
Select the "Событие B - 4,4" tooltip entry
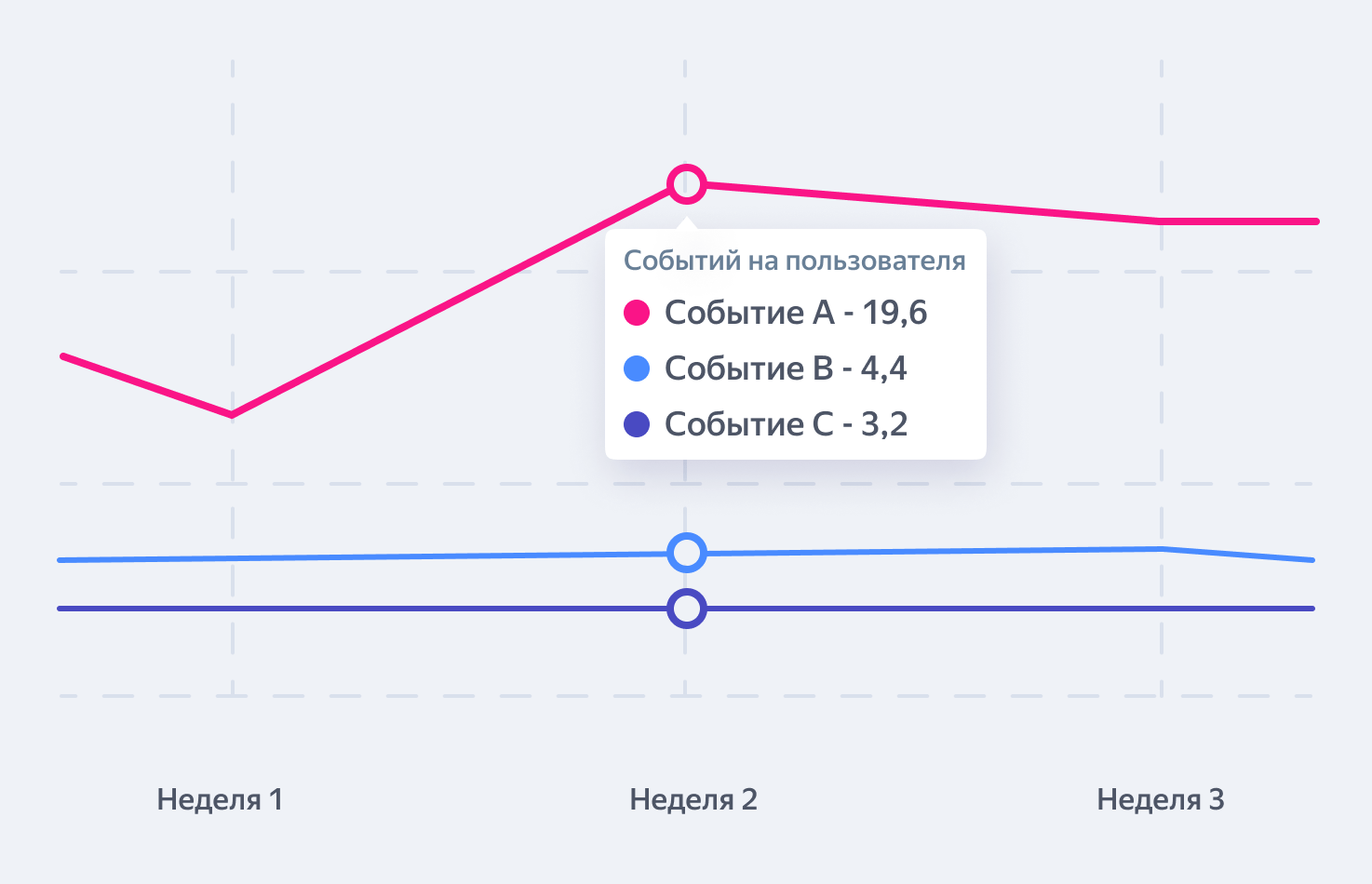[x=785, y=368]
